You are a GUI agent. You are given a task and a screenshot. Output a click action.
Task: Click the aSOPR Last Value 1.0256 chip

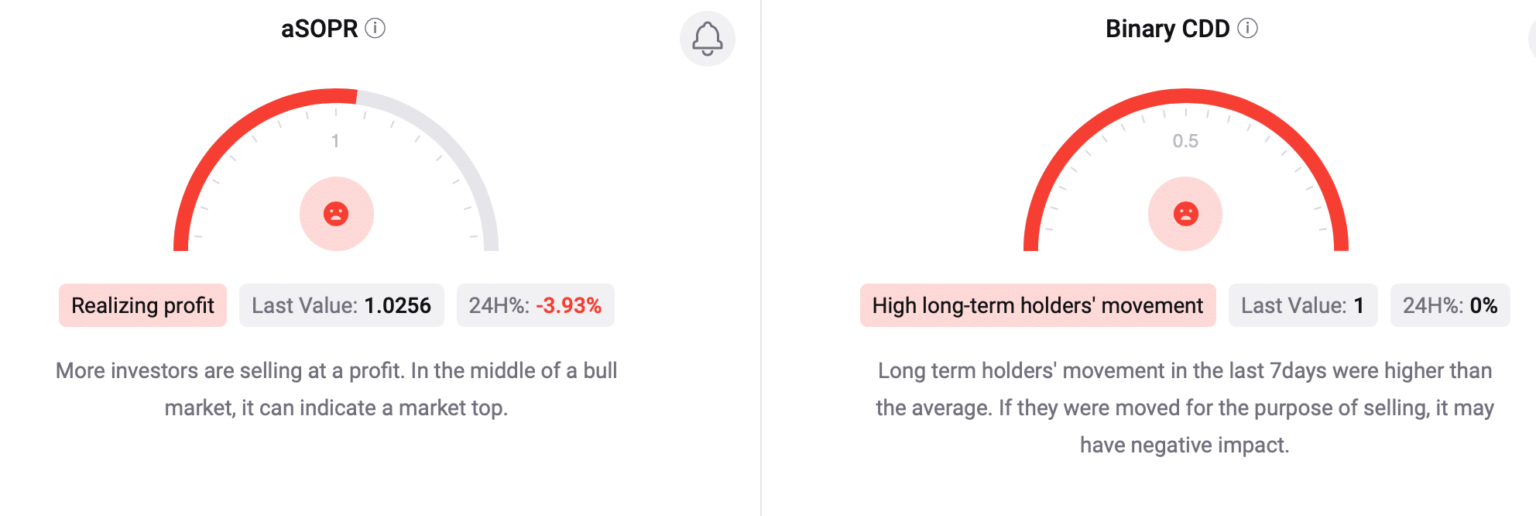pos(341,306)
